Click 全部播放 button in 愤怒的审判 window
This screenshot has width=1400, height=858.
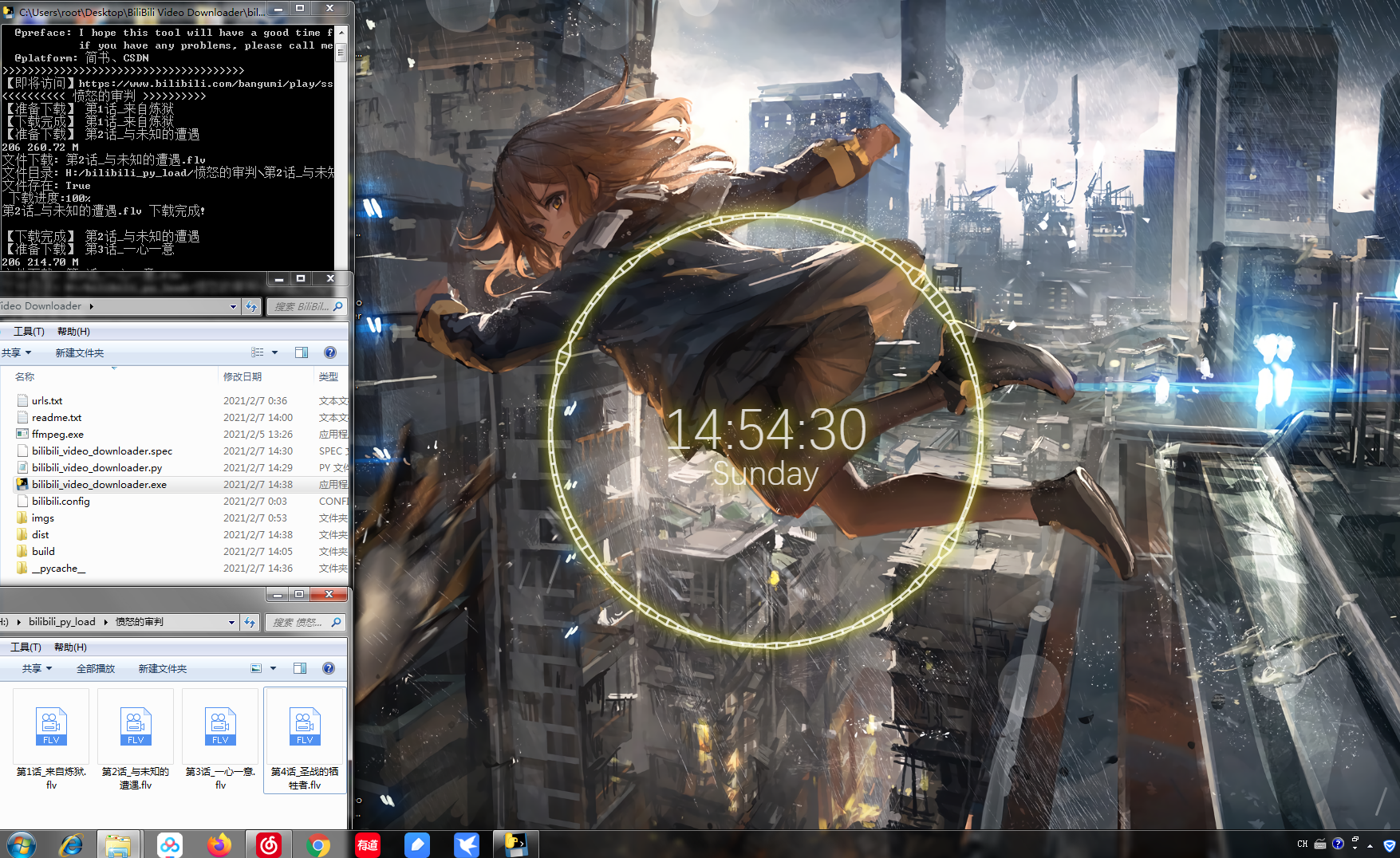[x=96, y=668]
